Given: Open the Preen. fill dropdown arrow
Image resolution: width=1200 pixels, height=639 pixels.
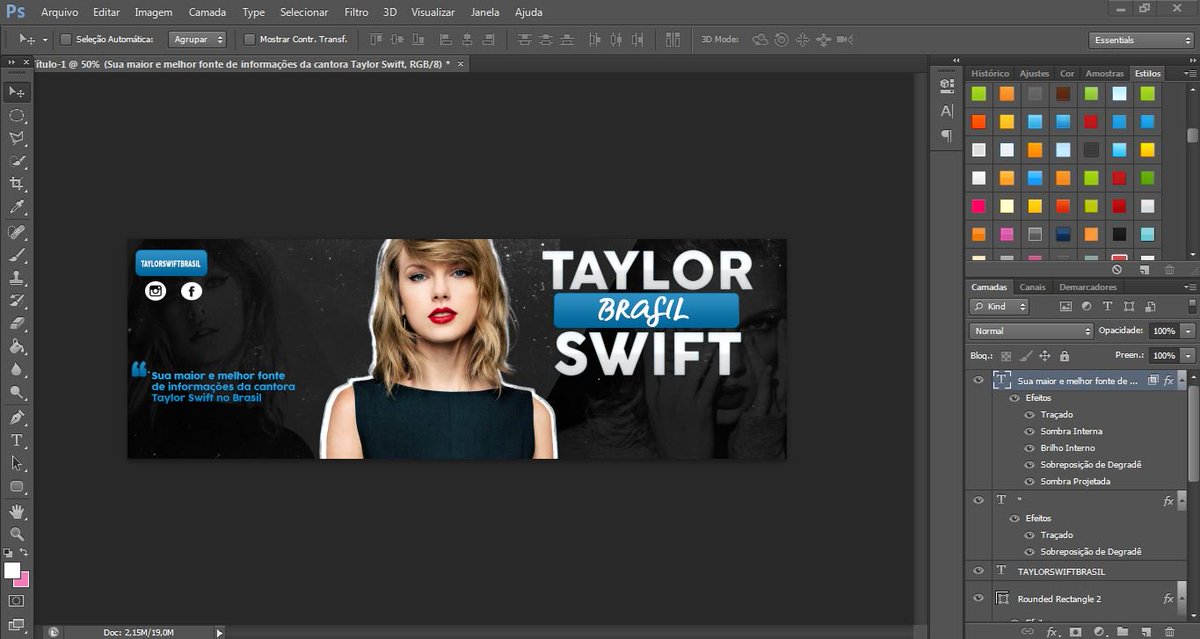Looking at the screenshot, I should click(1188, 356).
